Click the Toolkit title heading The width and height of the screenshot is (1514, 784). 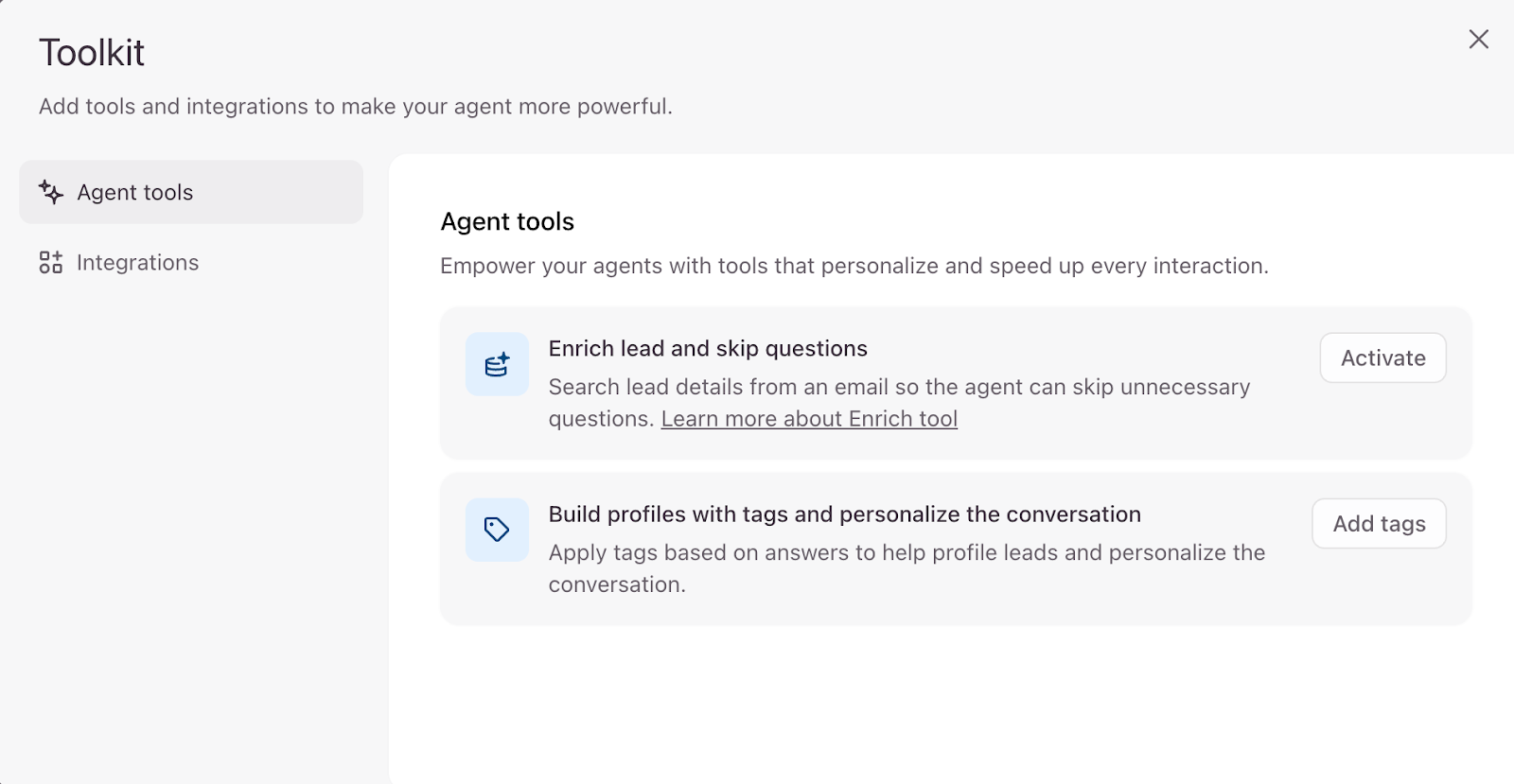coord(92,53)
